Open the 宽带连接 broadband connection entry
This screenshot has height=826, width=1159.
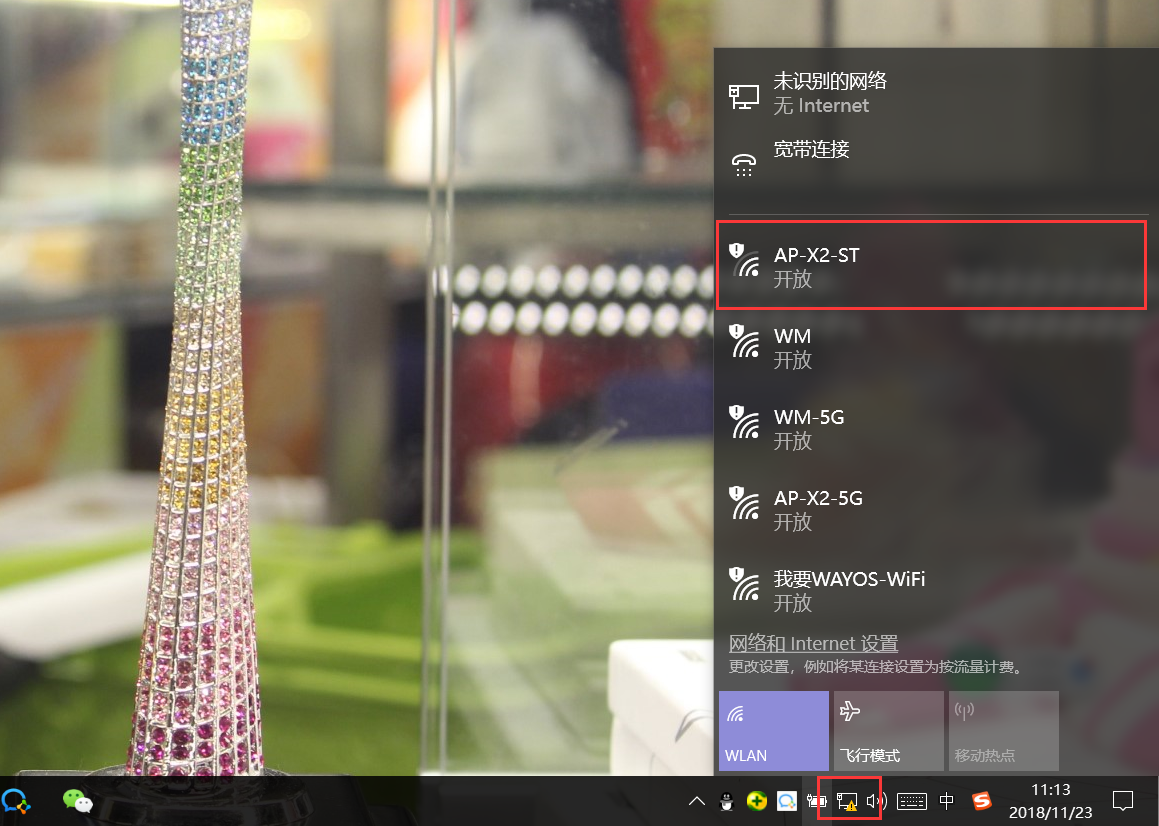(x=931, y=160)
